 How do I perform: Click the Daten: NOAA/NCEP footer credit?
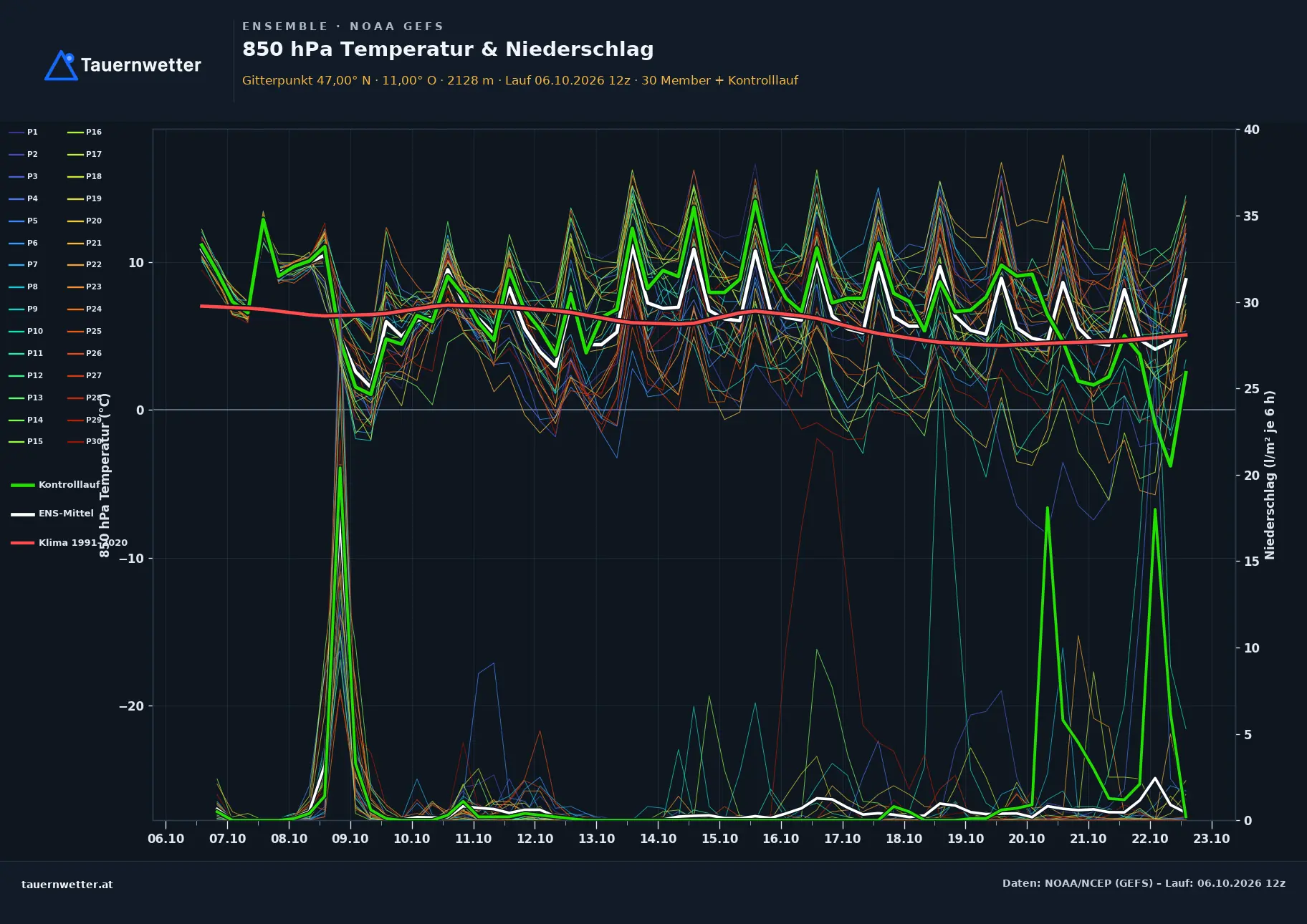click(1144, 883)
